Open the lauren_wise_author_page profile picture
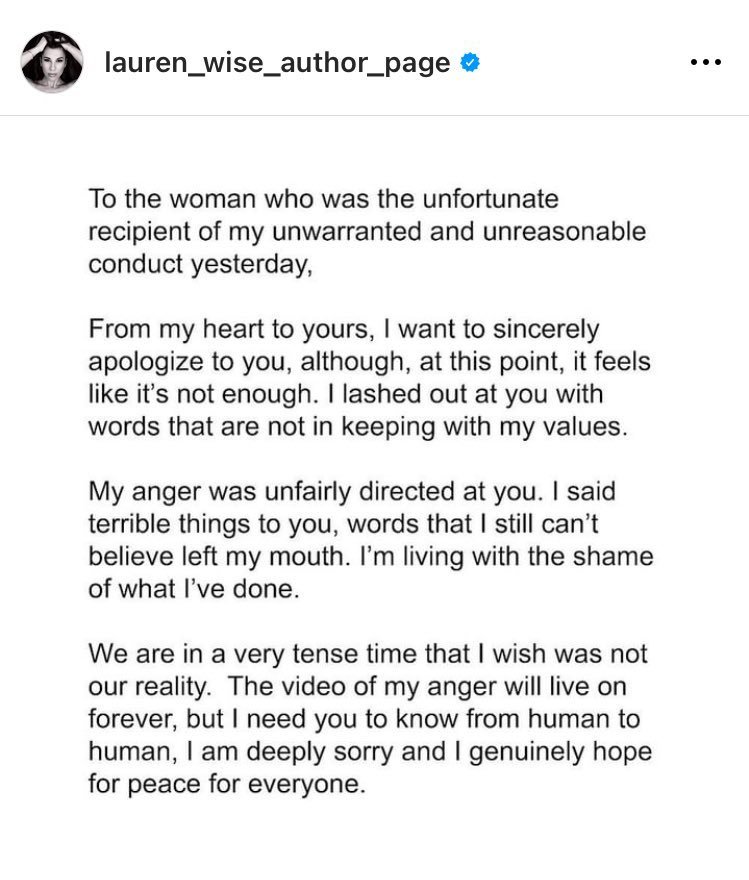Image resolution: width=749 pixels, height=880 pixels. (52, 62)
